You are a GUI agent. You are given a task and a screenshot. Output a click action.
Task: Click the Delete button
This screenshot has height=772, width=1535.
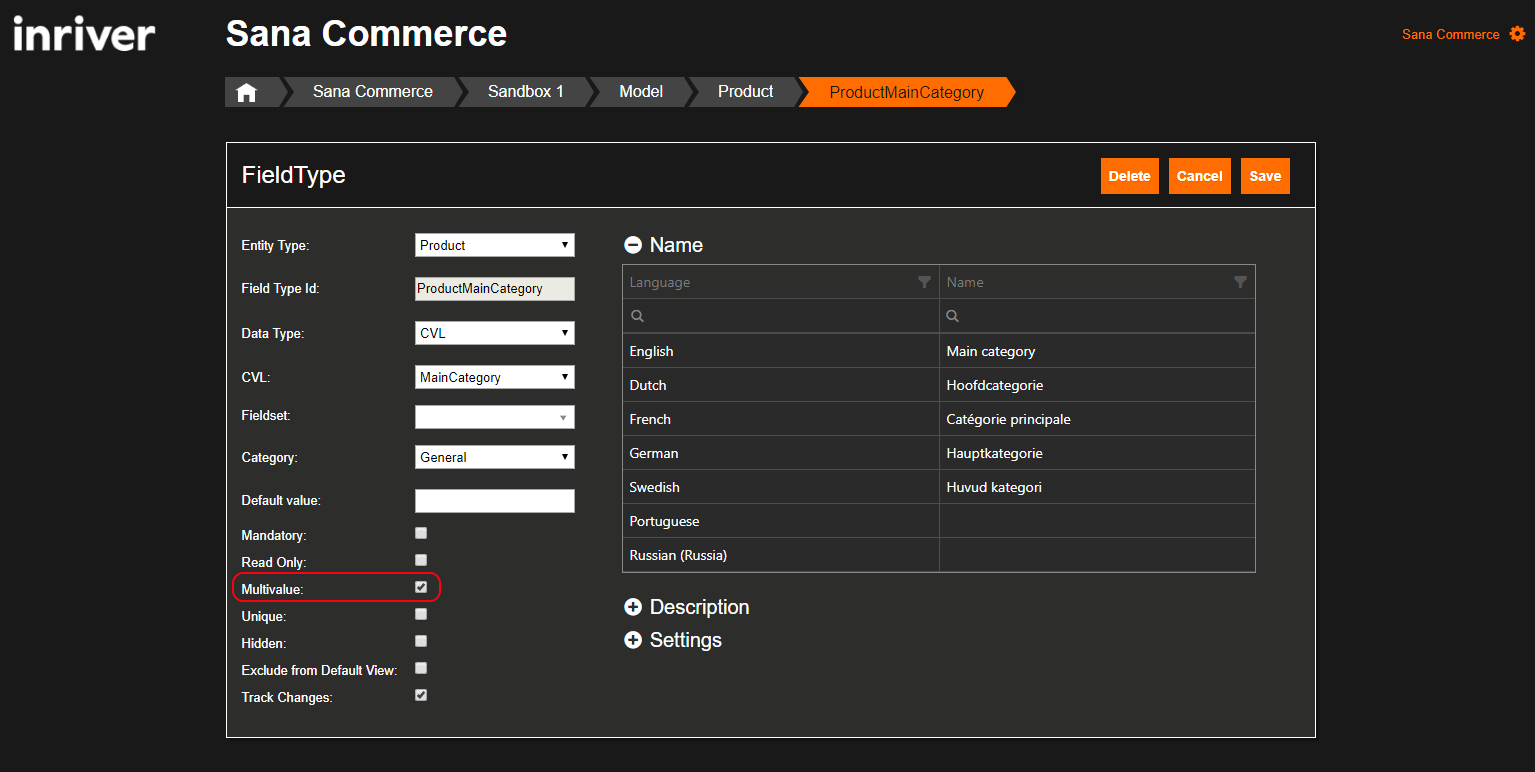[x=1130, y=176]
